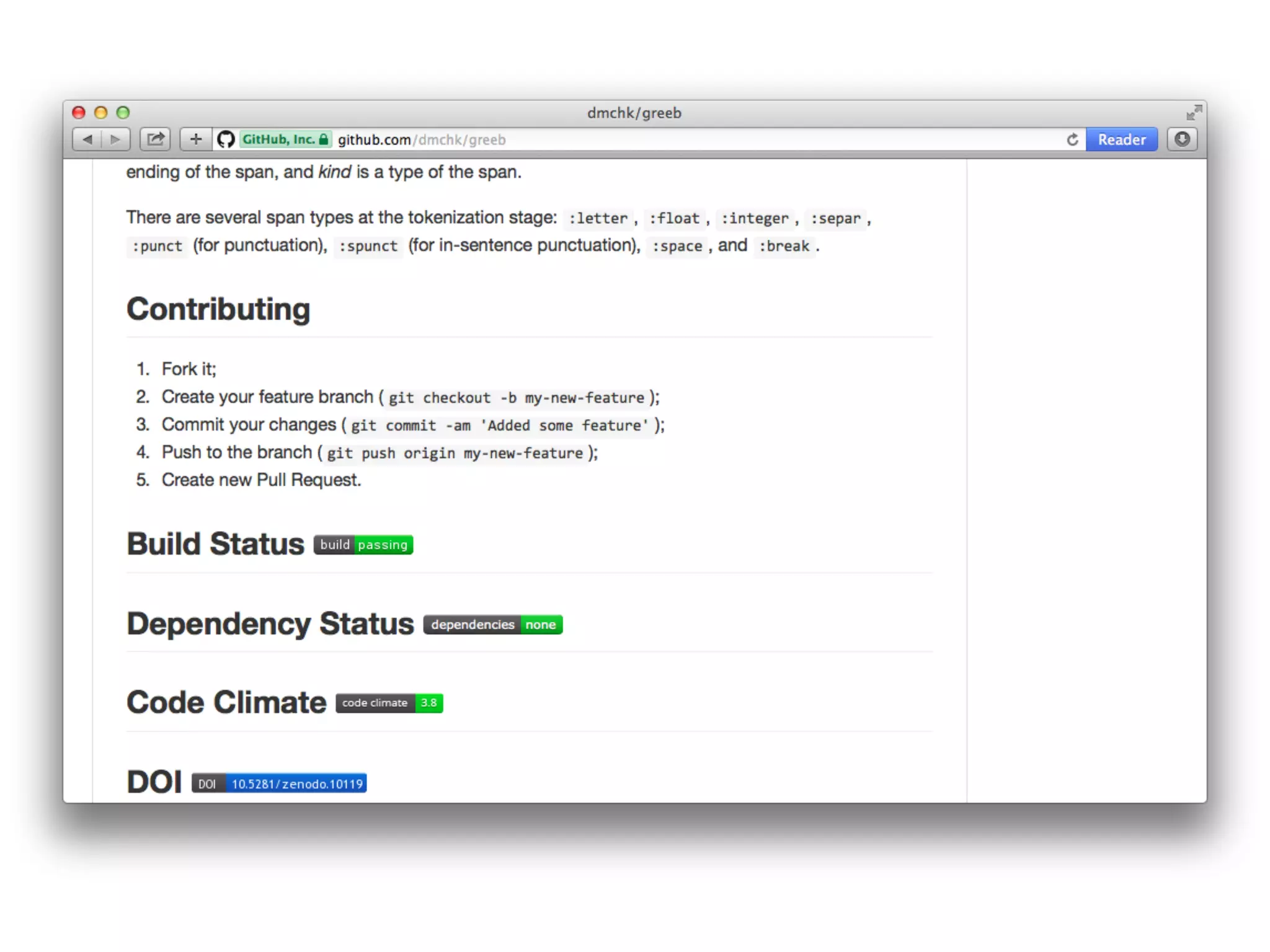
Task: Open the Share sheet icon
Action: (156, 139)
